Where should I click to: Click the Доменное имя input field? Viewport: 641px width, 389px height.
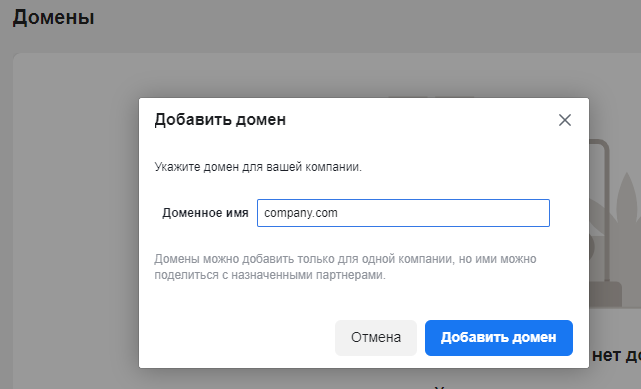(403, 213)
